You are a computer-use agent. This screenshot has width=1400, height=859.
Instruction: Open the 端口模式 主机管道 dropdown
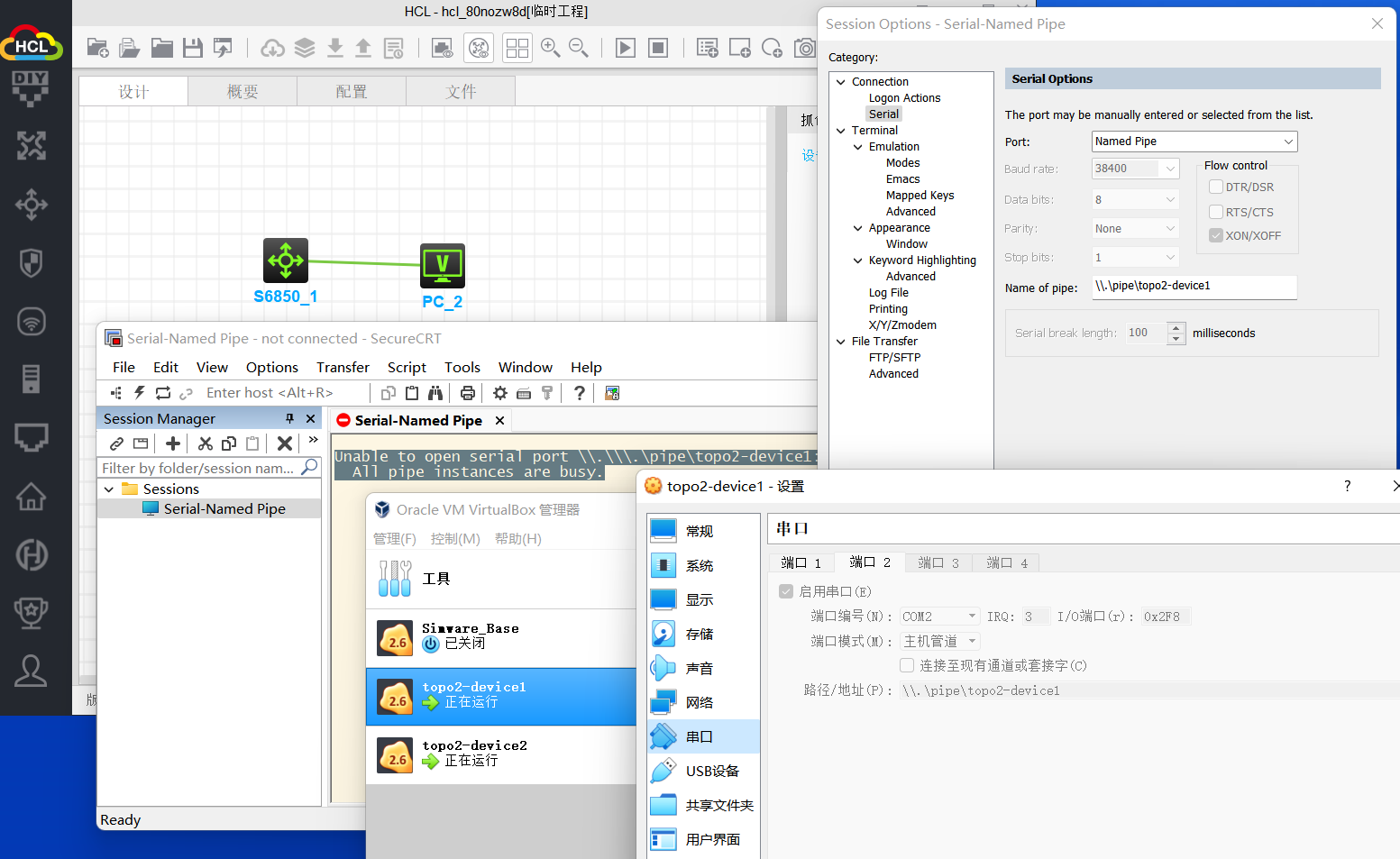939,641
